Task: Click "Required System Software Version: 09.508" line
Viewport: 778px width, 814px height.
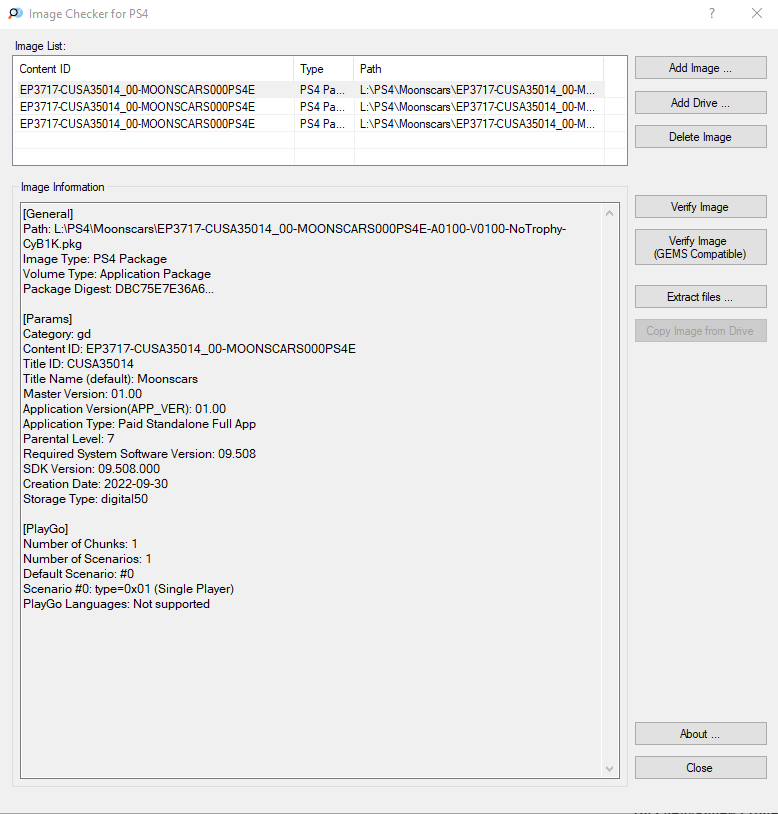Action: pyautogui.click(x=140, y=454)
